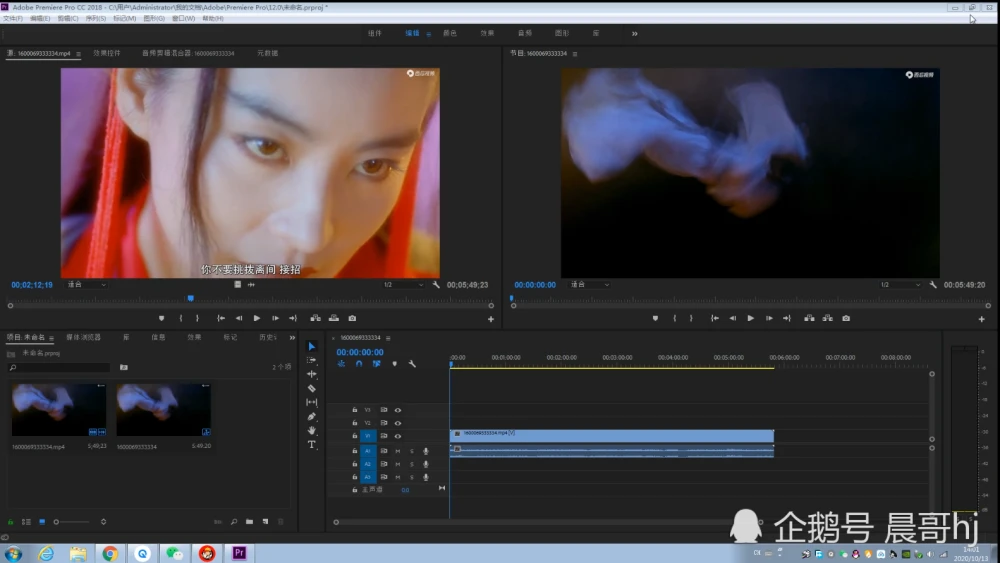The width and height of the screenshot is (1000, 563).
Task: Select the Razor tool
Action: (311, 388)
